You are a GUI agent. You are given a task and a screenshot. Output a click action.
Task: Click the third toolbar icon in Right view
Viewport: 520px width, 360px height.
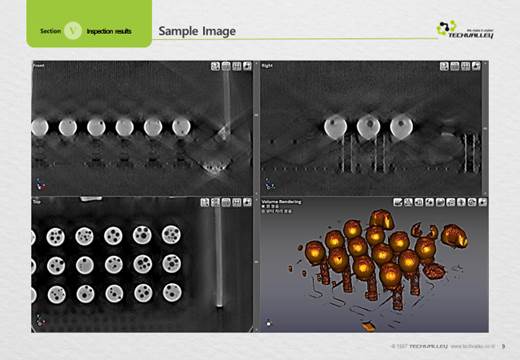(x=465, y=66)
